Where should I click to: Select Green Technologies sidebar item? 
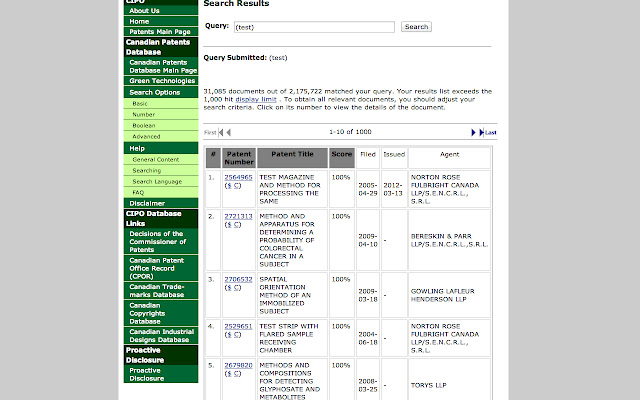(161, 80)
